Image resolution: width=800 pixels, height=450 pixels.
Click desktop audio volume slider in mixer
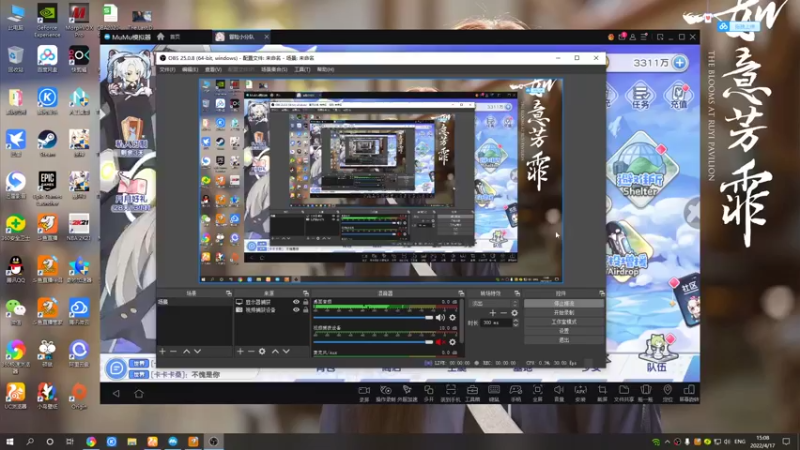click(x=373, y=317)
